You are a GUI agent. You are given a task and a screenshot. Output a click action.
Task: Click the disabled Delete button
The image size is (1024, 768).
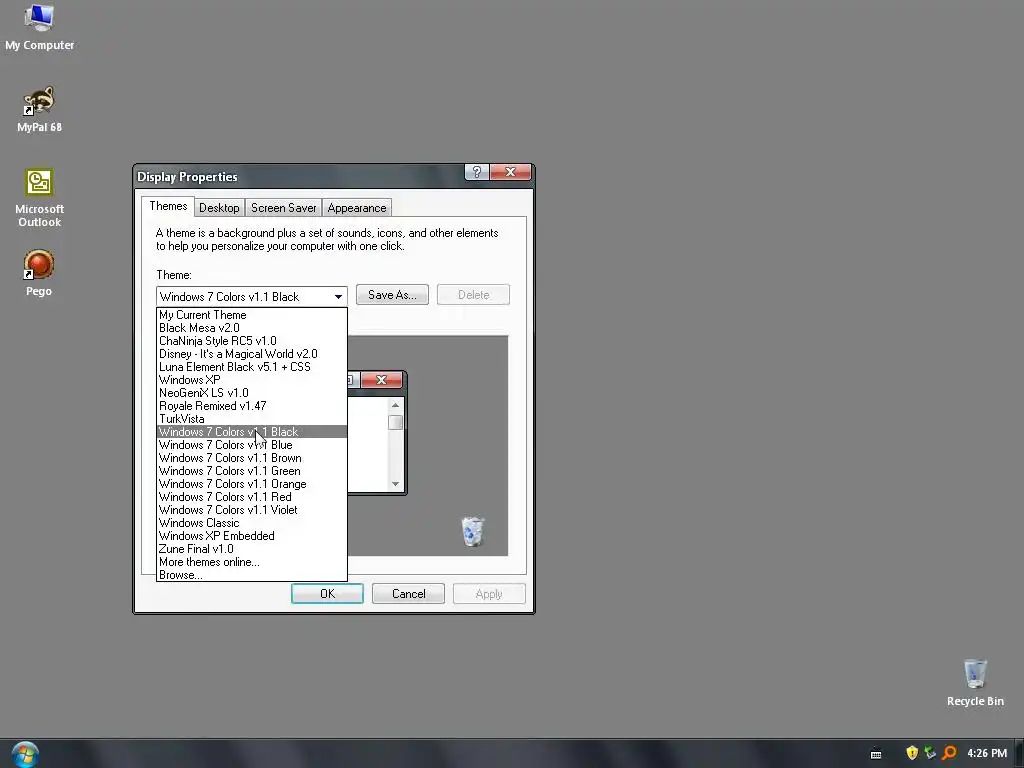point(473,295)
